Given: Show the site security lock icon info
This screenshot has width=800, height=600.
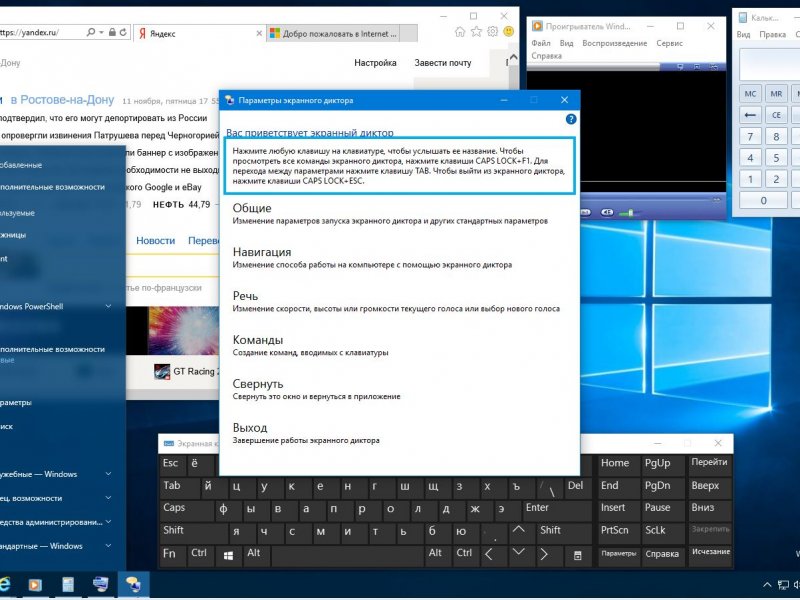Looking at the screenshot, I should point(112,32).
